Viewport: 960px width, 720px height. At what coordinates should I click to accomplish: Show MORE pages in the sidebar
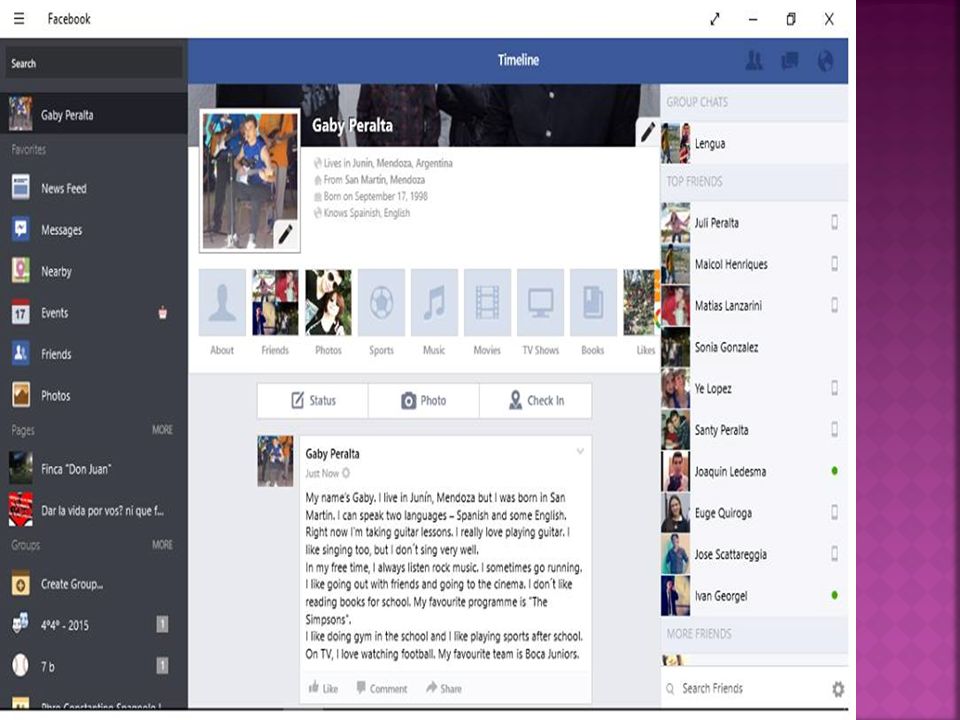(162, 430)
